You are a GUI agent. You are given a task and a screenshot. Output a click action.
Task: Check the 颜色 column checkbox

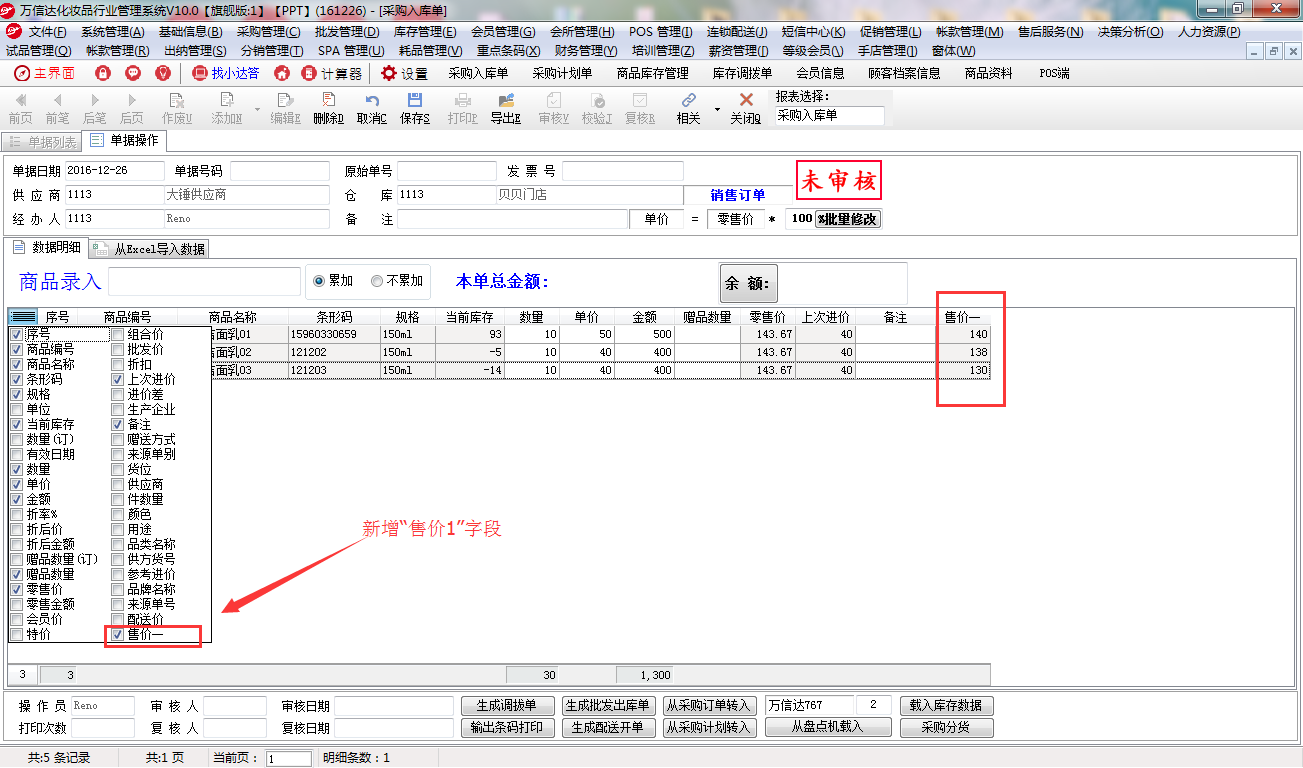(x=118, y=514)
